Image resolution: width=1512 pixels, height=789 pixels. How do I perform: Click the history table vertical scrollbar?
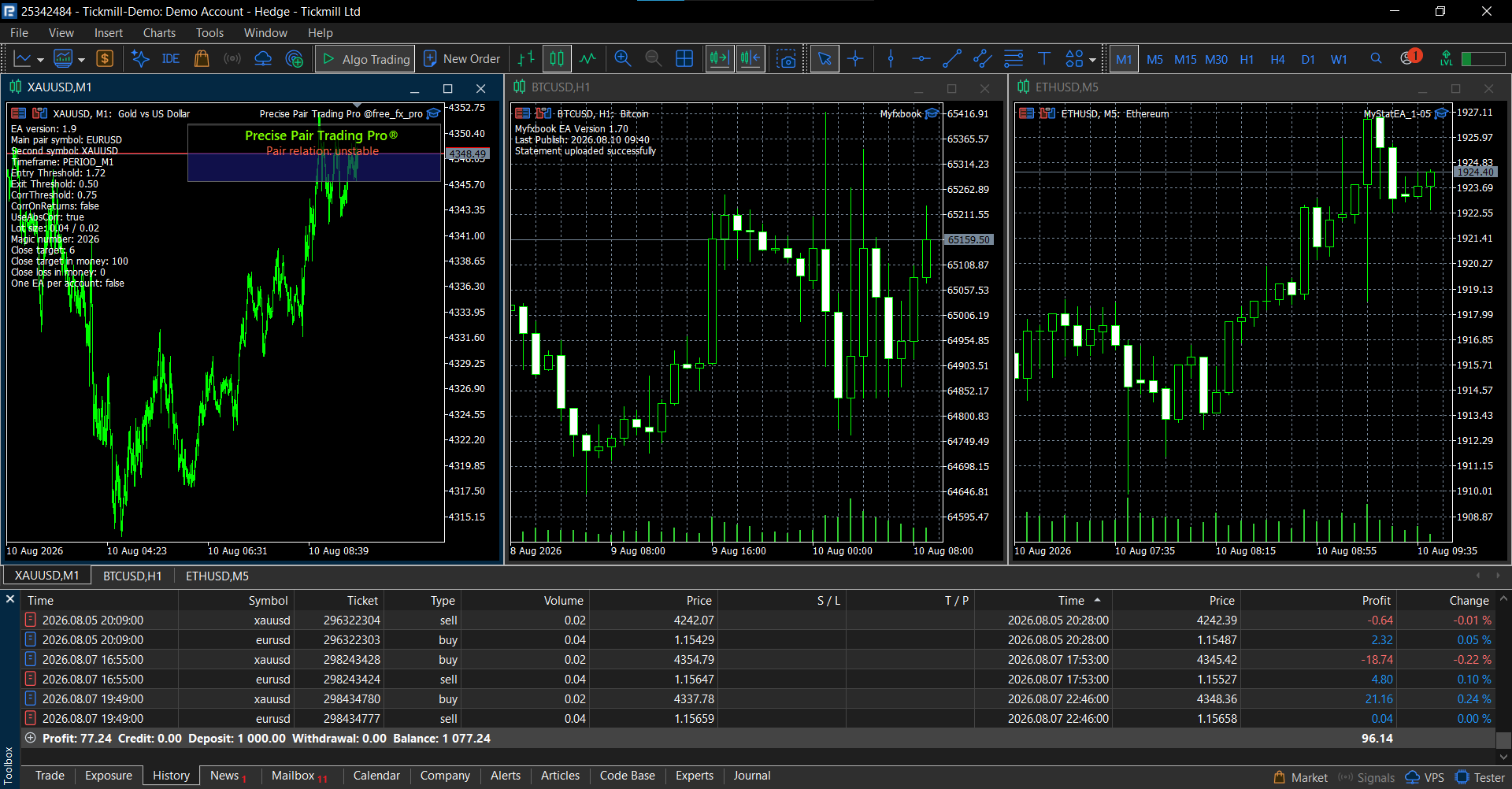click(1503, 677)
